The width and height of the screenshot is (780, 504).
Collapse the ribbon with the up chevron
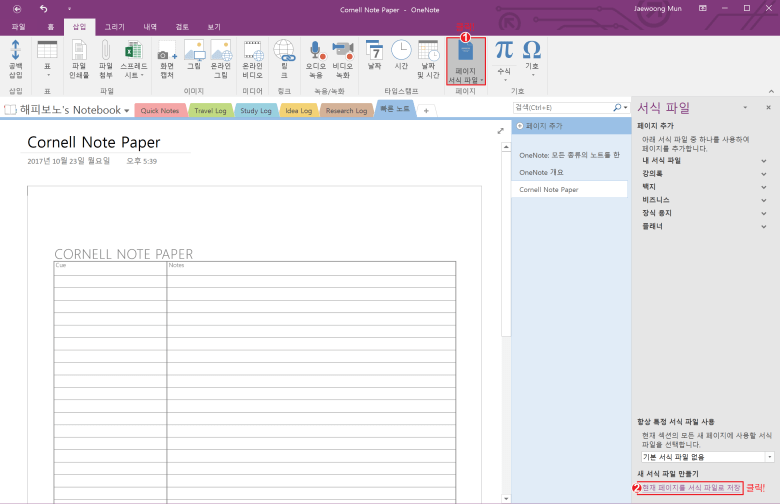pyautogui.click(x=771, y=91)
